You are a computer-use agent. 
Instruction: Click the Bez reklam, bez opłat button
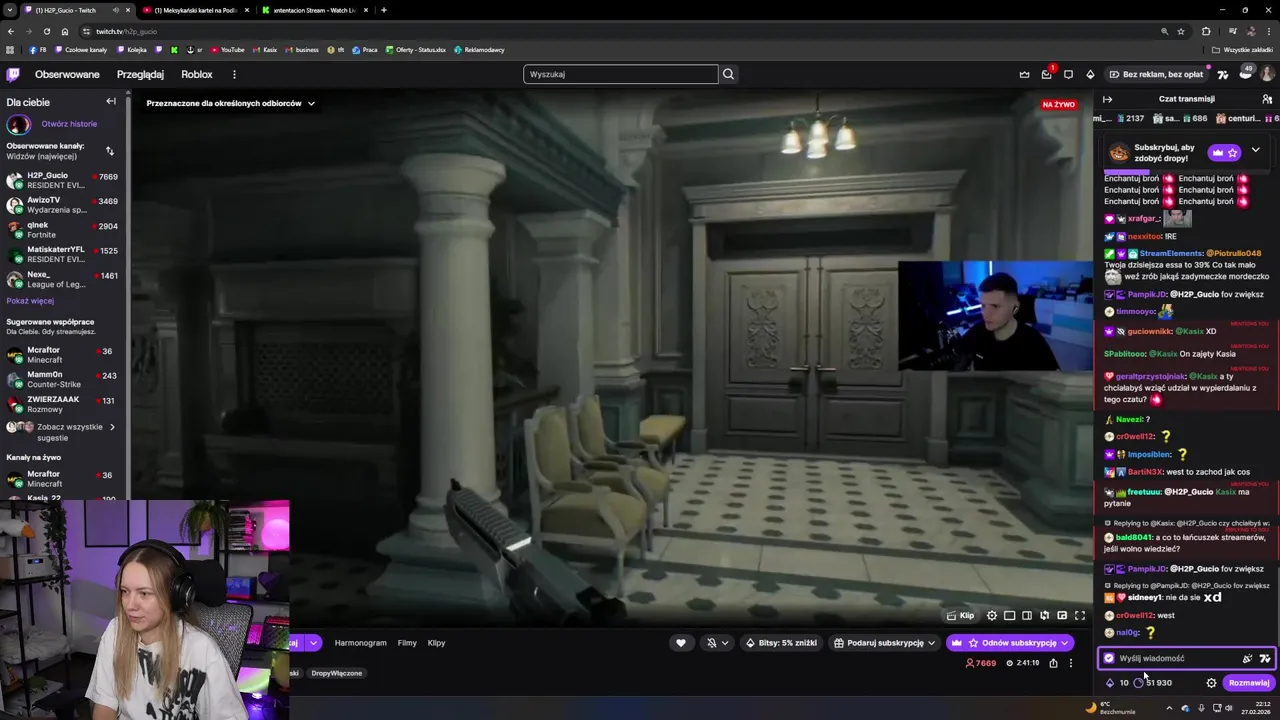point(1155,74)
